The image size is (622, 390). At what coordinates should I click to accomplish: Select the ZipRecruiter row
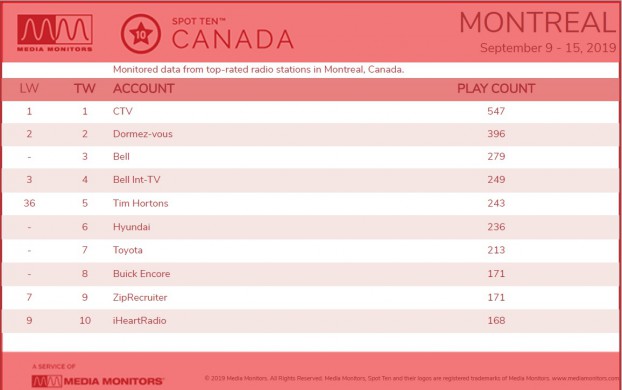tap(311, 298)
